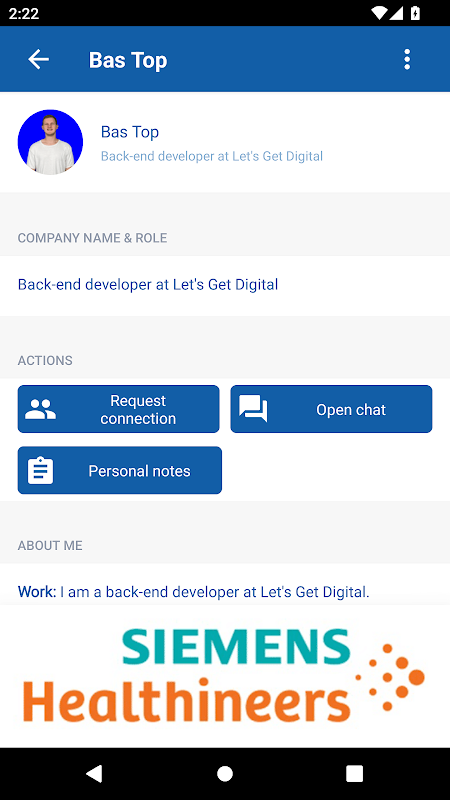Tap the orange dots logo mark
450x800 pixels.
(x=390, y=677)
